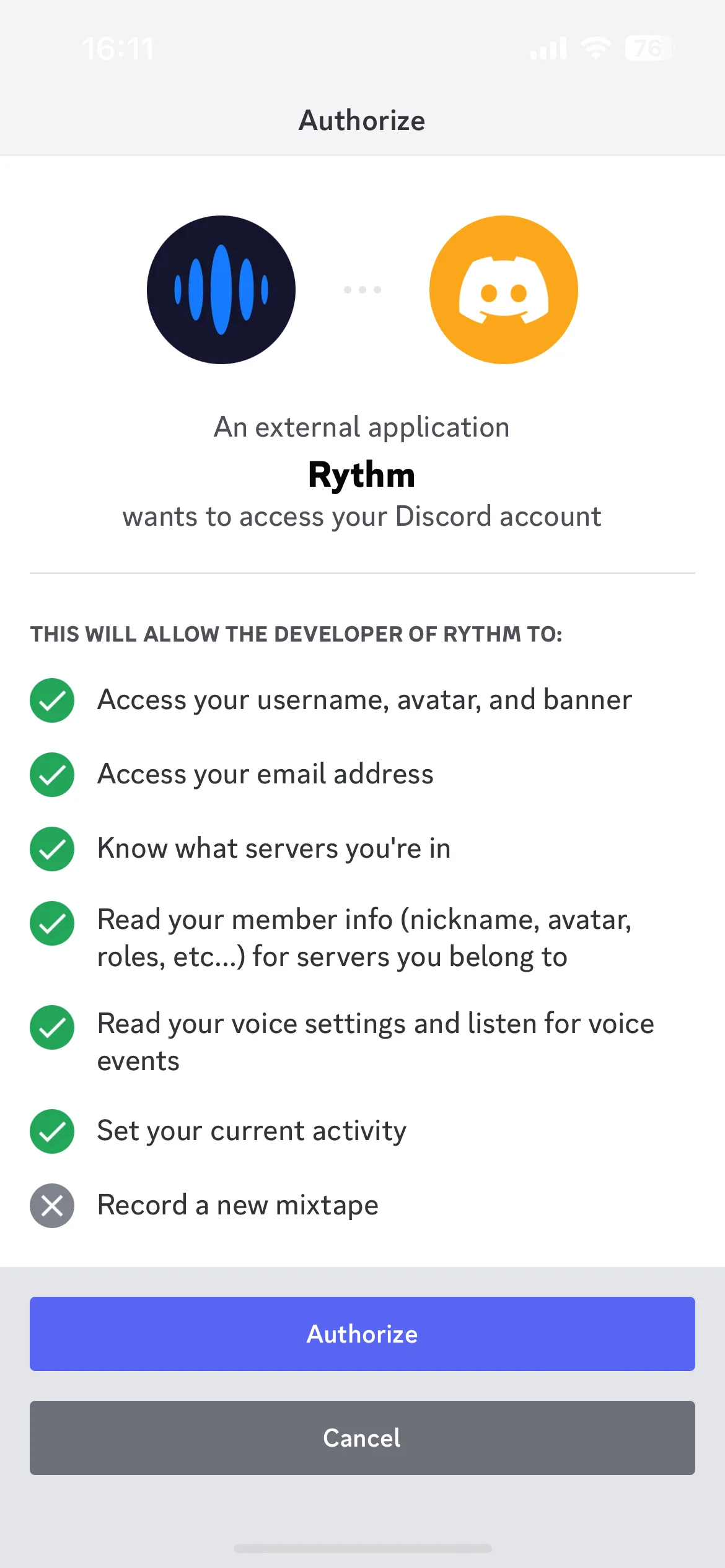Tap the bold Rythm application name
725x1568 pixels.
(x=362, y=476)
